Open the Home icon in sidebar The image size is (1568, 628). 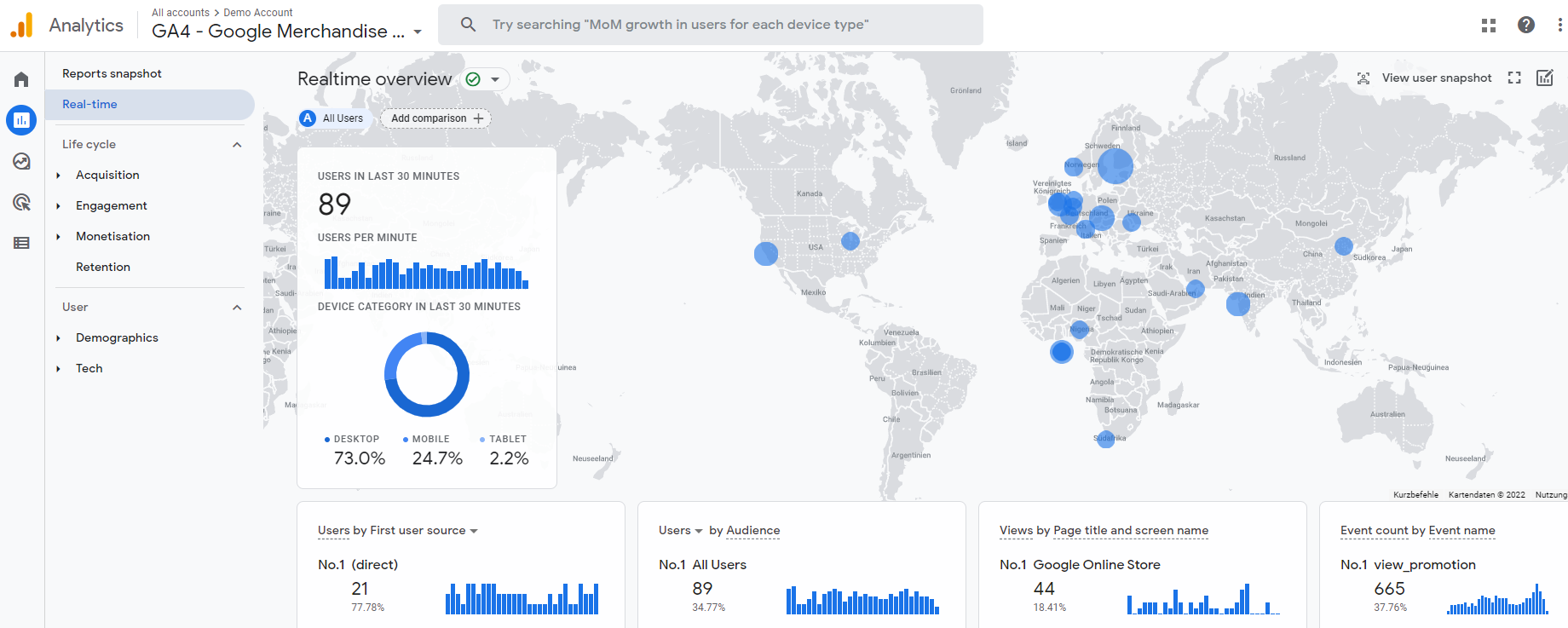[x=21, y=79]
